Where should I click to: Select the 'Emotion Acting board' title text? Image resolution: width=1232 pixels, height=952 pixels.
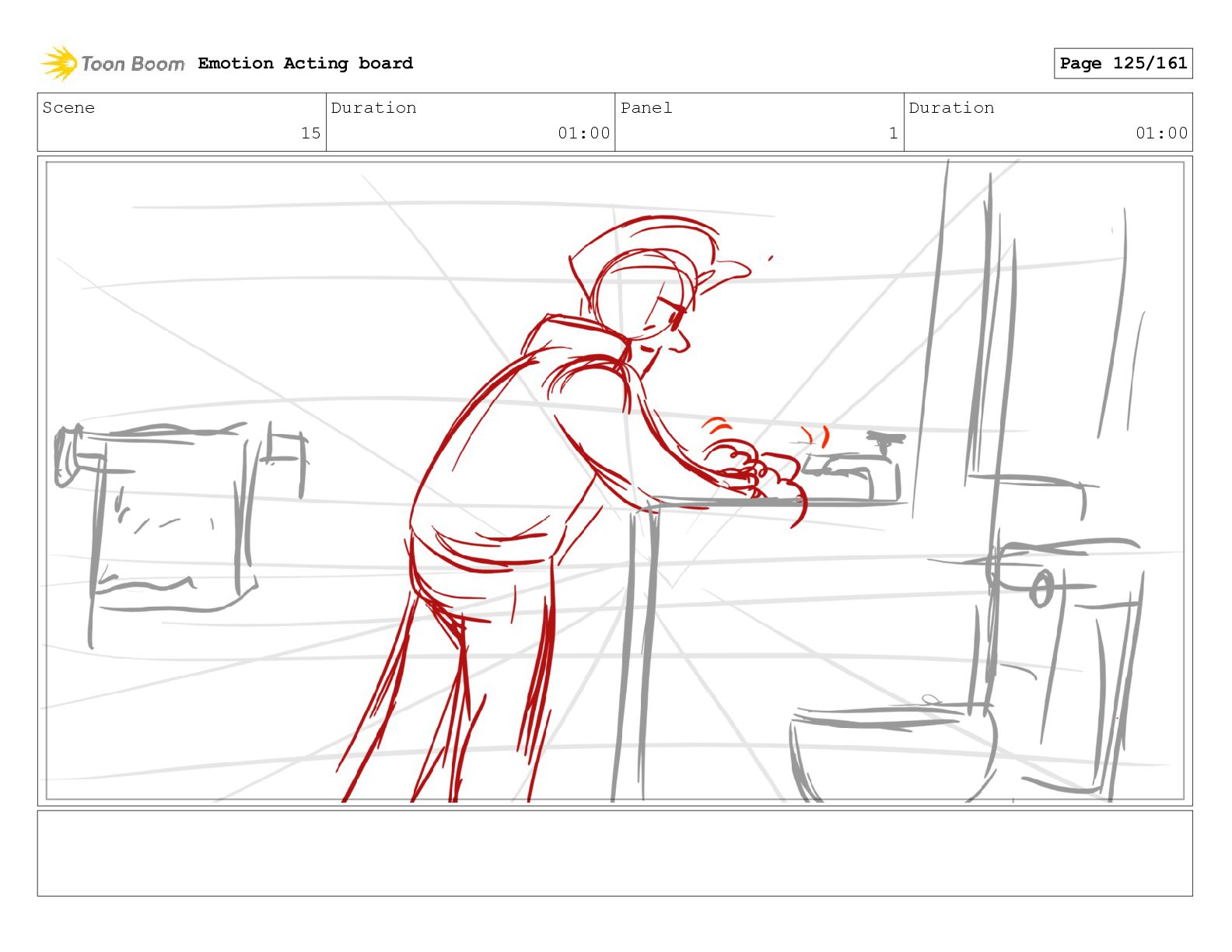[305, 63]
